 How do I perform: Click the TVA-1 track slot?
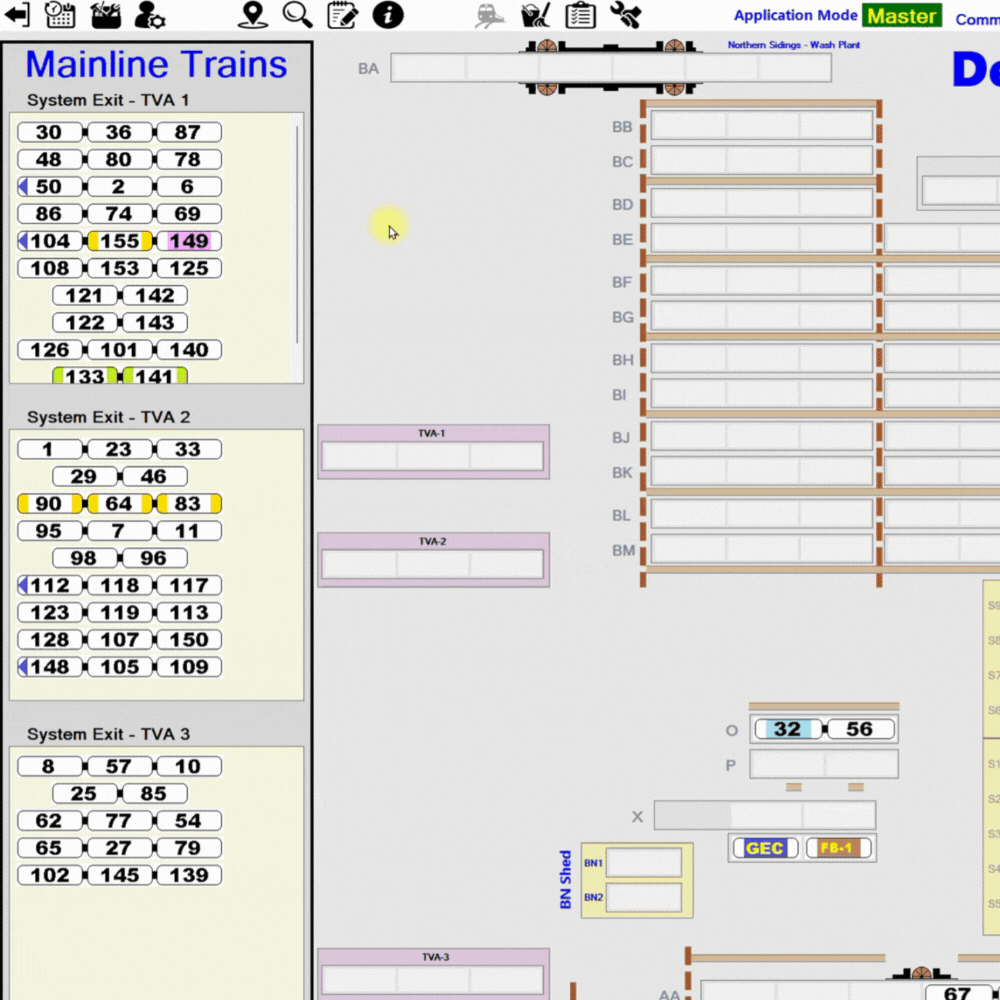click(432, 457)
